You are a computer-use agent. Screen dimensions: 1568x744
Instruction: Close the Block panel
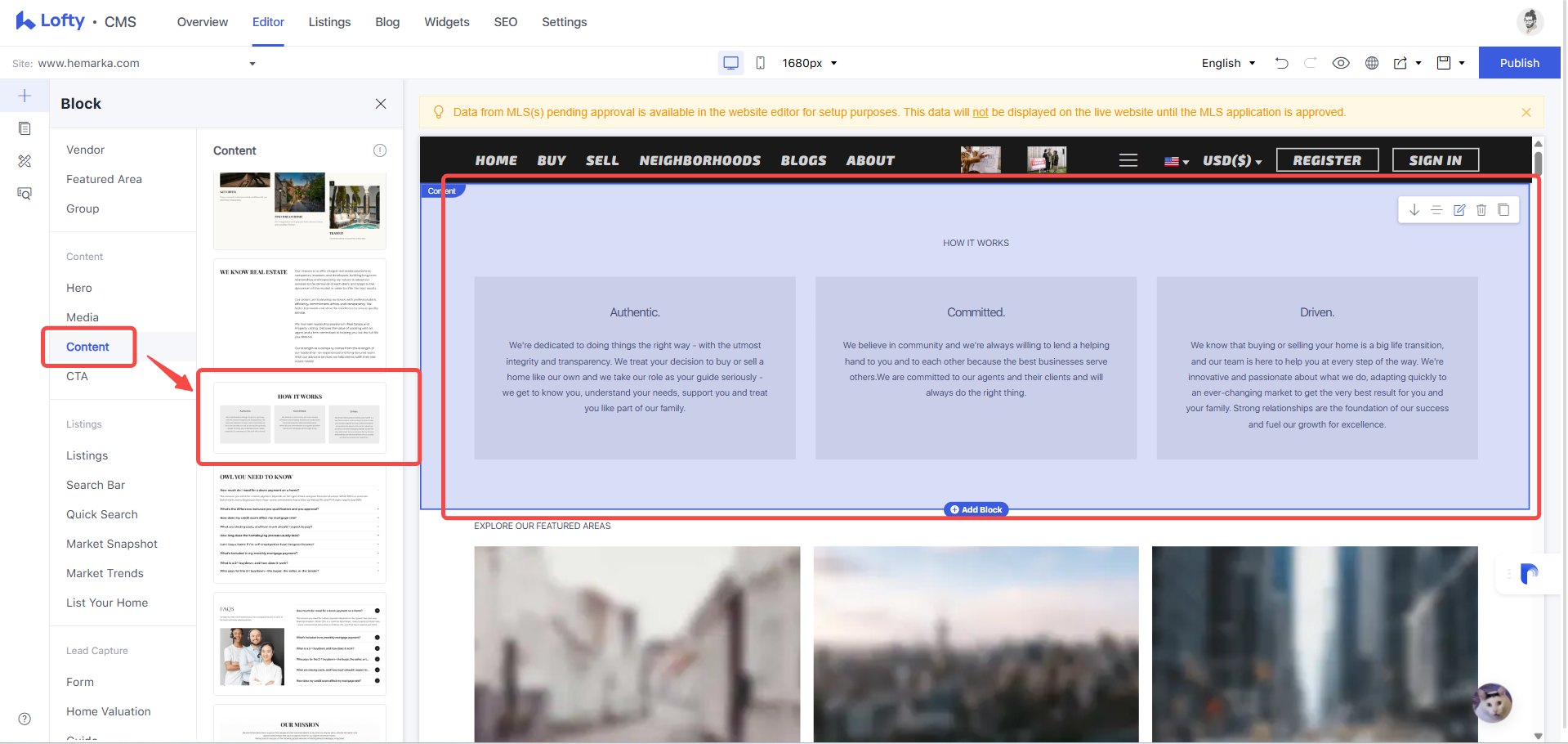click(x=381, y=104)
